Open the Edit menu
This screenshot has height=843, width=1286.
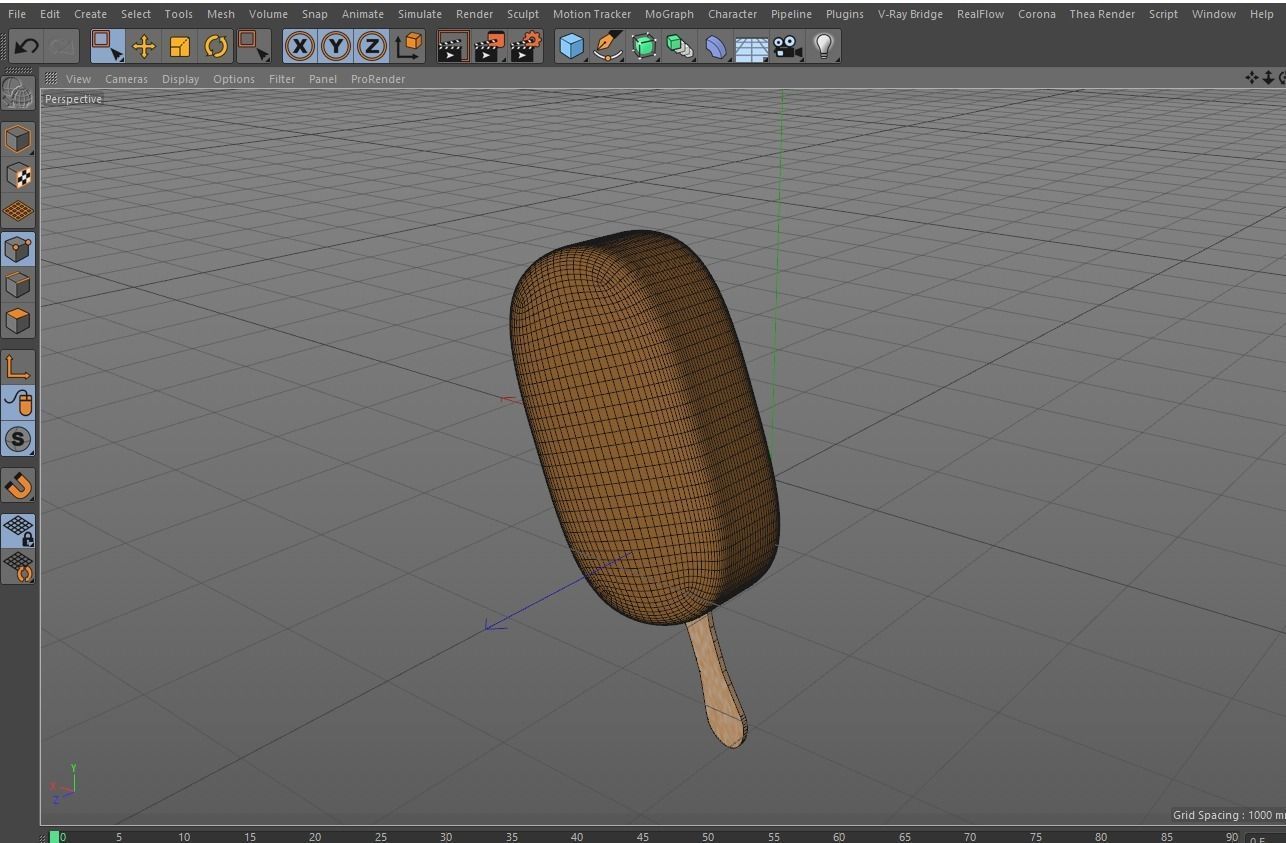[50, 14]
